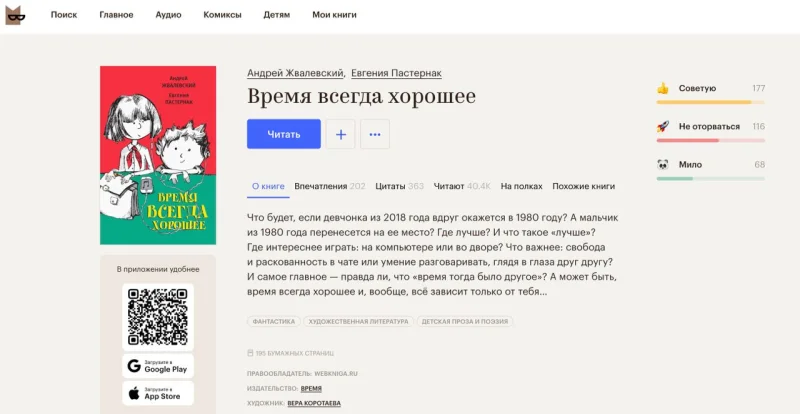This screenshot has width=800, height=414.
Task: Click the Фантастика genre tag
Action: [274, 322]
